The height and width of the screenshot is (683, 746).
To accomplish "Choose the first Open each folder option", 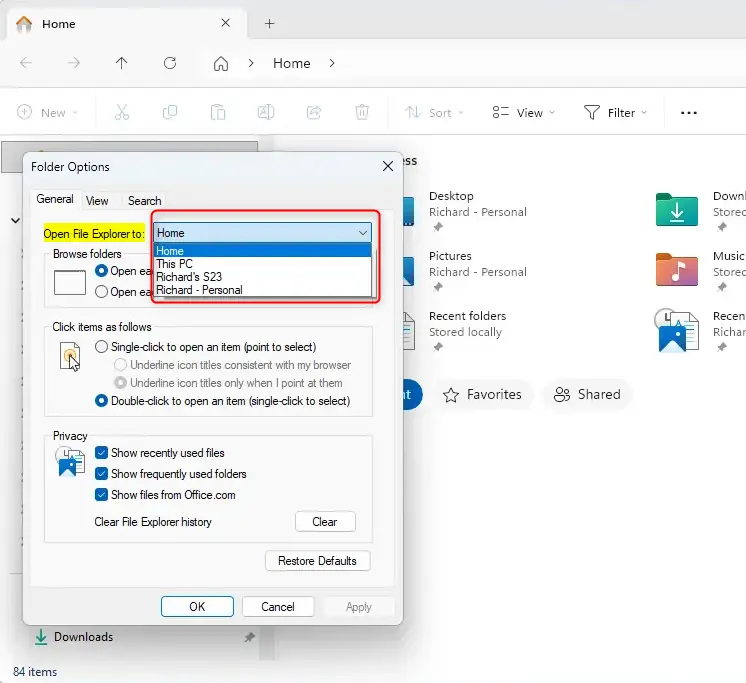I will pyautogui.click(x=101, y=271).
